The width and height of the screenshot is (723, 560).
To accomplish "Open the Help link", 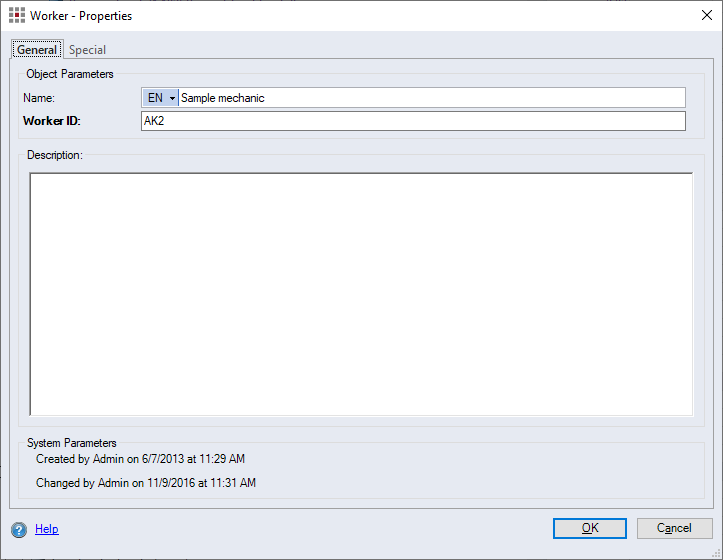I will pyautogui.click(x=47, y=529).
